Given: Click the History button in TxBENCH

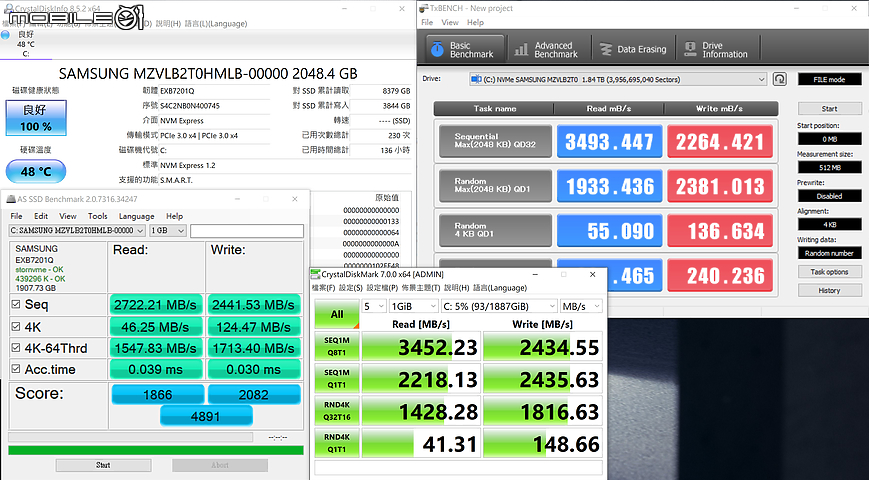Looking at the screenshot, I should (x=830, y=290).
